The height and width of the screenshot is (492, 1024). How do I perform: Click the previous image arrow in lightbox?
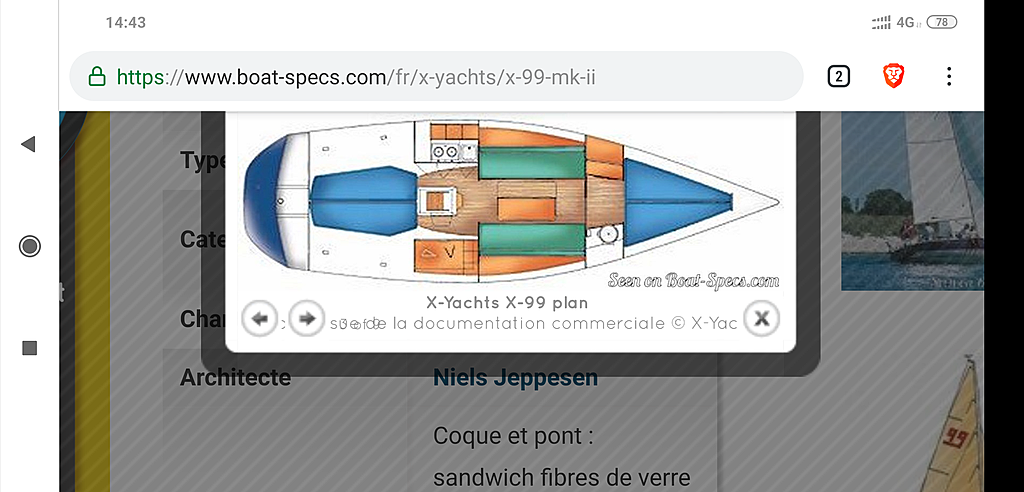click(259, 319)
